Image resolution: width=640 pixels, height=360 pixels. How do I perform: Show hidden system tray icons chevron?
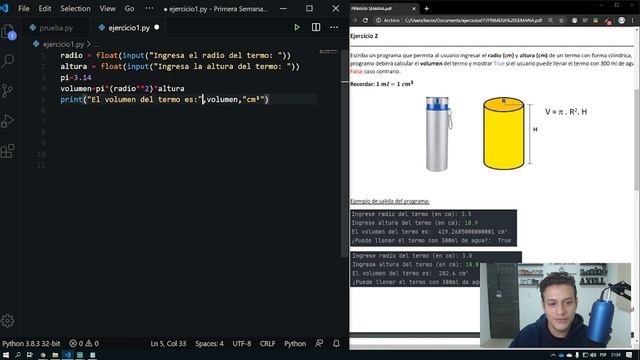point(553,355)
